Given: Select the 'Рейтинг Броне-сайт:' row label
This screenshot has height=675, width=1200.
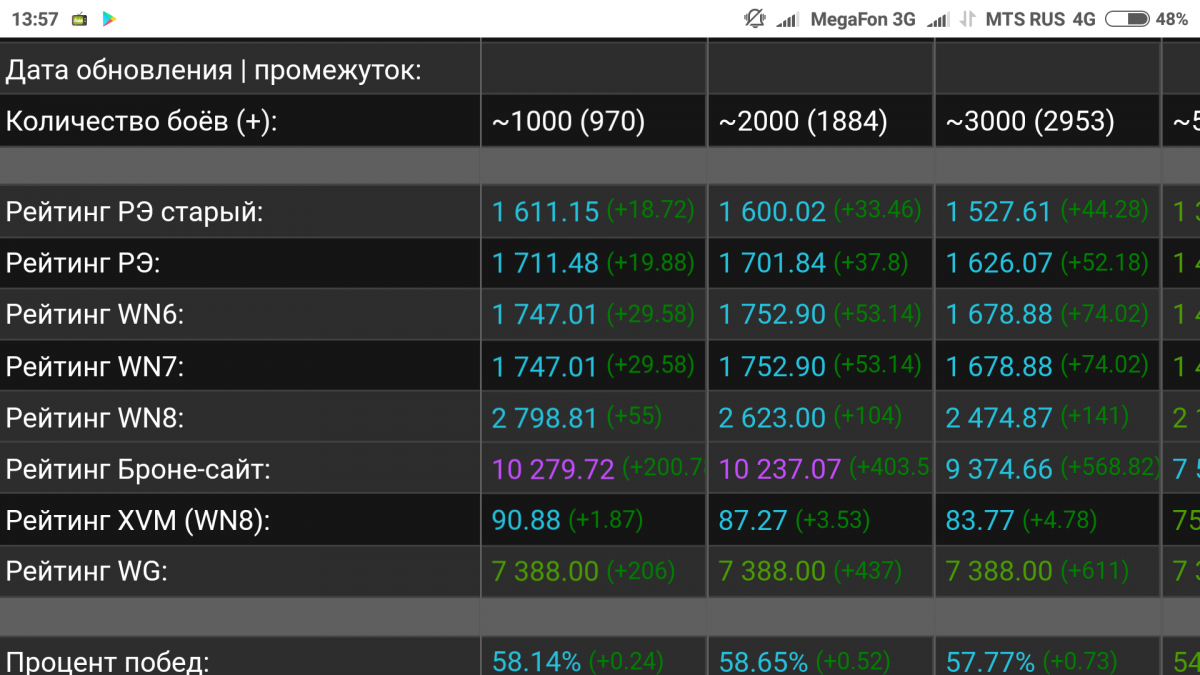Looking at the screenshot, I should pos(138,469).
